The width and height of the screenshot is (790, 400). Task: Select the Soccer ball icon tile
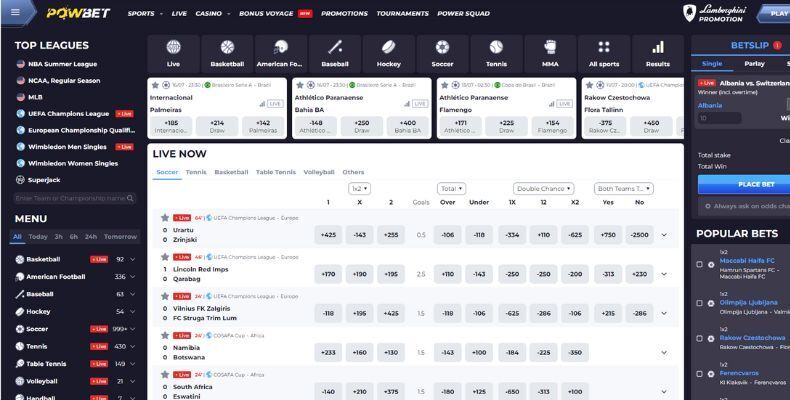click(x=442, y=54)
